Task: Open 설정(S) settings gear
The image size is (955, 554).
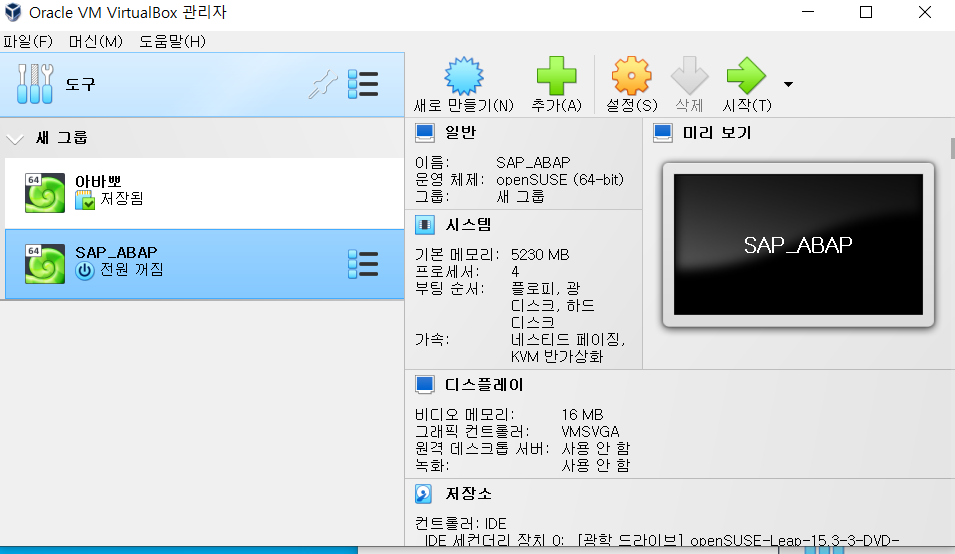Action: tap(631, 76)
